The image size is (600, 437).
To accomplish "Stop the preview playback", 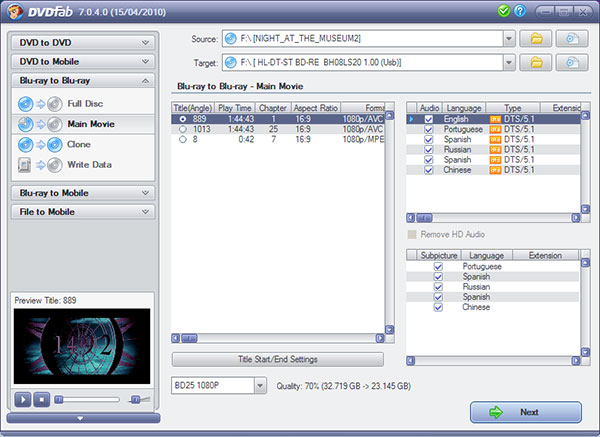I will [x=42, y=400].
